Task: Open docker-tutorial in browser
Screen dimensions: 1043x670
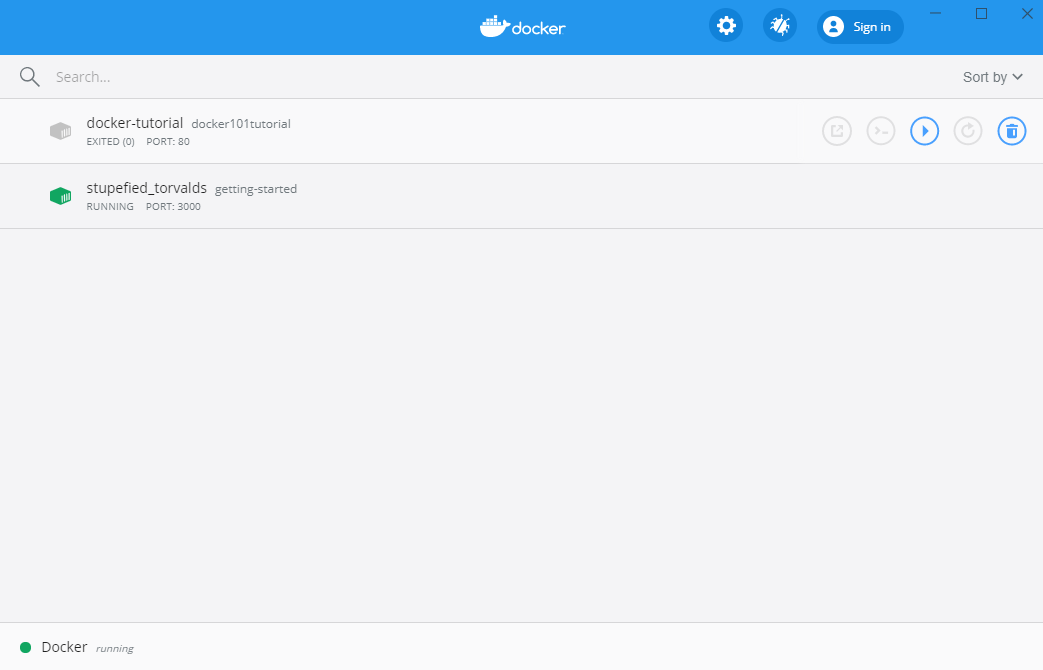Action: click(837, 131)
